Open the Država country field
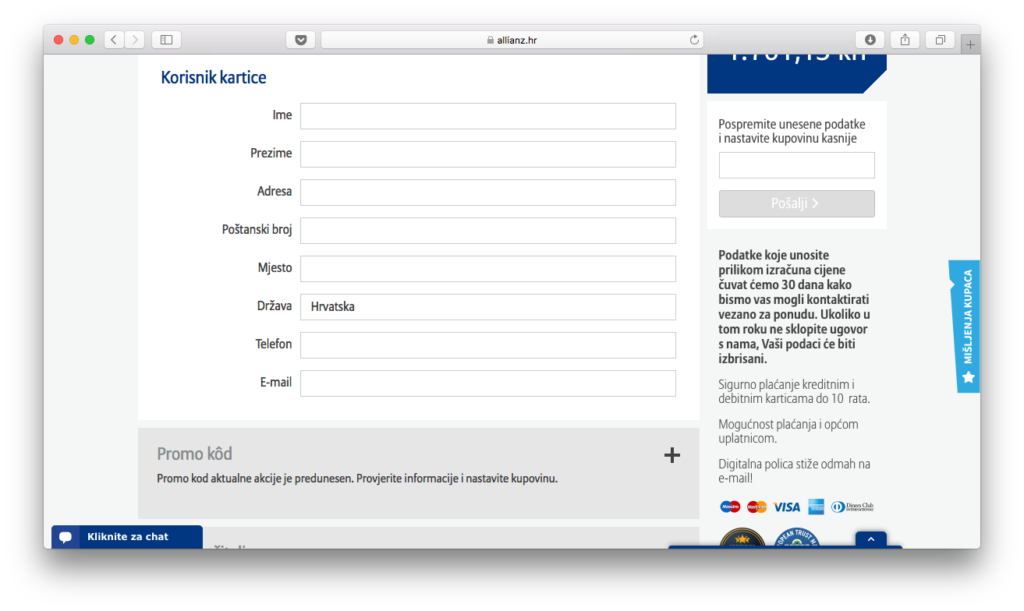 [x=488, y=307]
